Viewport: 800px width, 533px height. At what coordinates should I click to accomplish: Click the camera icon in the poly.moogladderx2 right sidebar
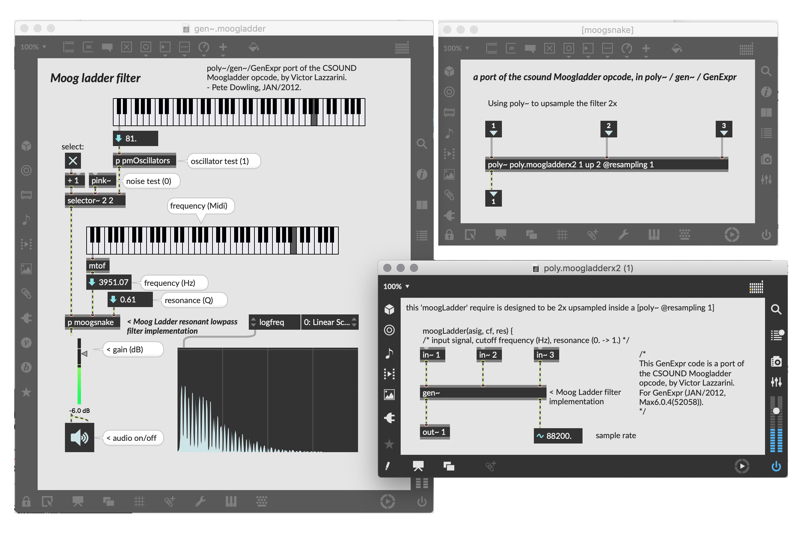pos(776,362)
